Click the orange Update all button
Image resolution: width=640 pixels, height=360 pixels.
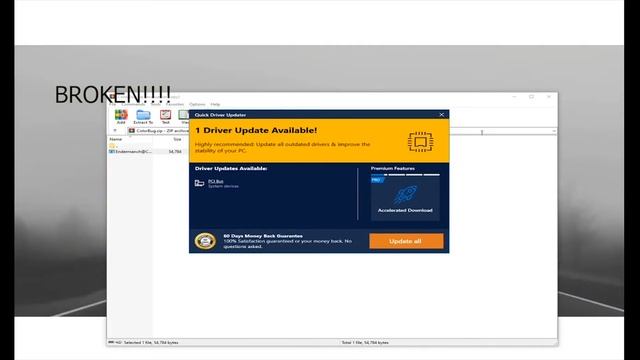coord(406,241)
